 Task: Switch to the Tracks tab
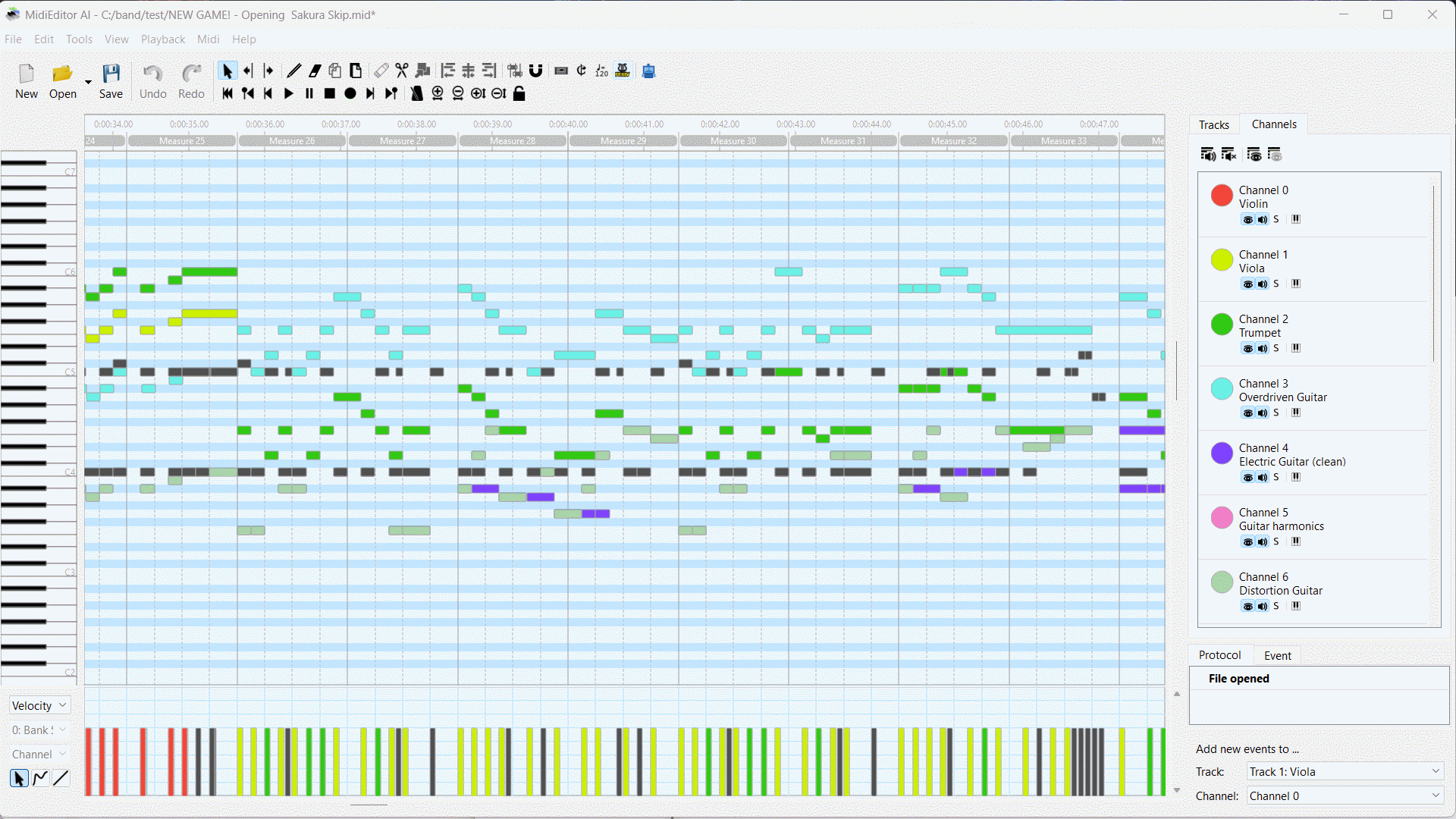pos(1213,124)
